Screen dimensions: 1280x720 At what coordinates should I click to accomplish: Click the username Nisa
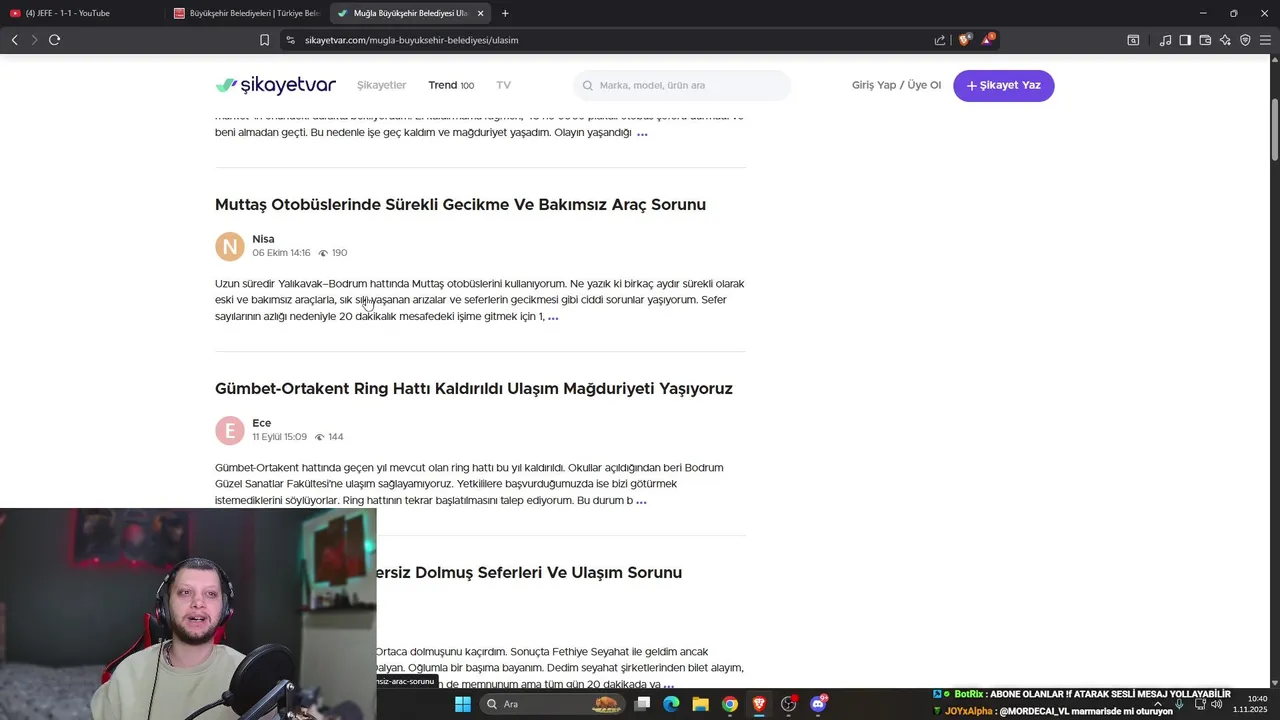click(263, 239)
